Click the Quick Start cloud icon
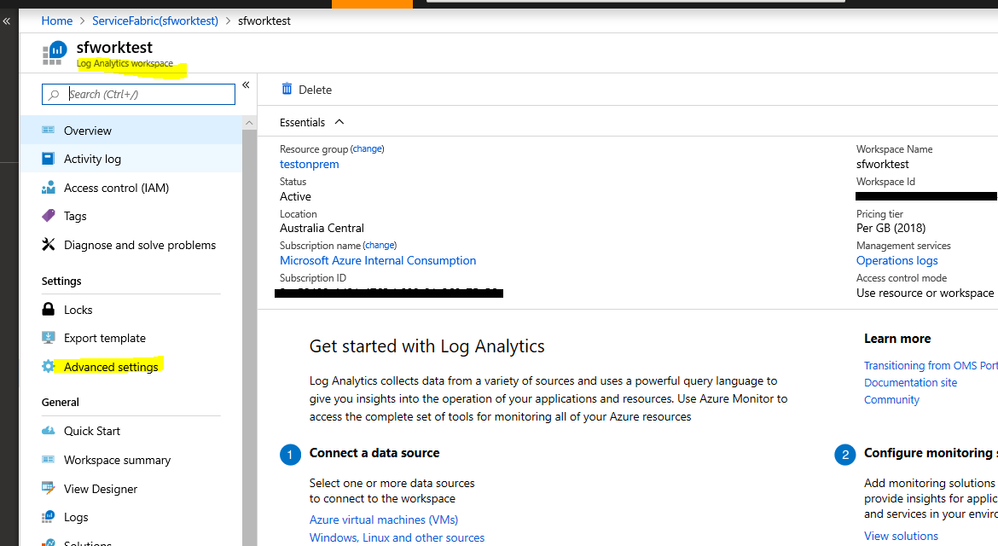Screen dimensions: 998x546 48,431
